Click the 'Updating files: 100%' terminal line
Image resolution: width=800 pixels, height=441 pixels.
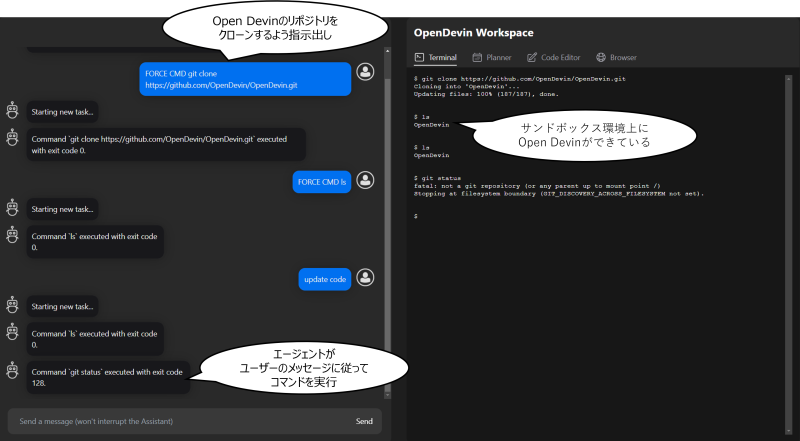point(486,94)
